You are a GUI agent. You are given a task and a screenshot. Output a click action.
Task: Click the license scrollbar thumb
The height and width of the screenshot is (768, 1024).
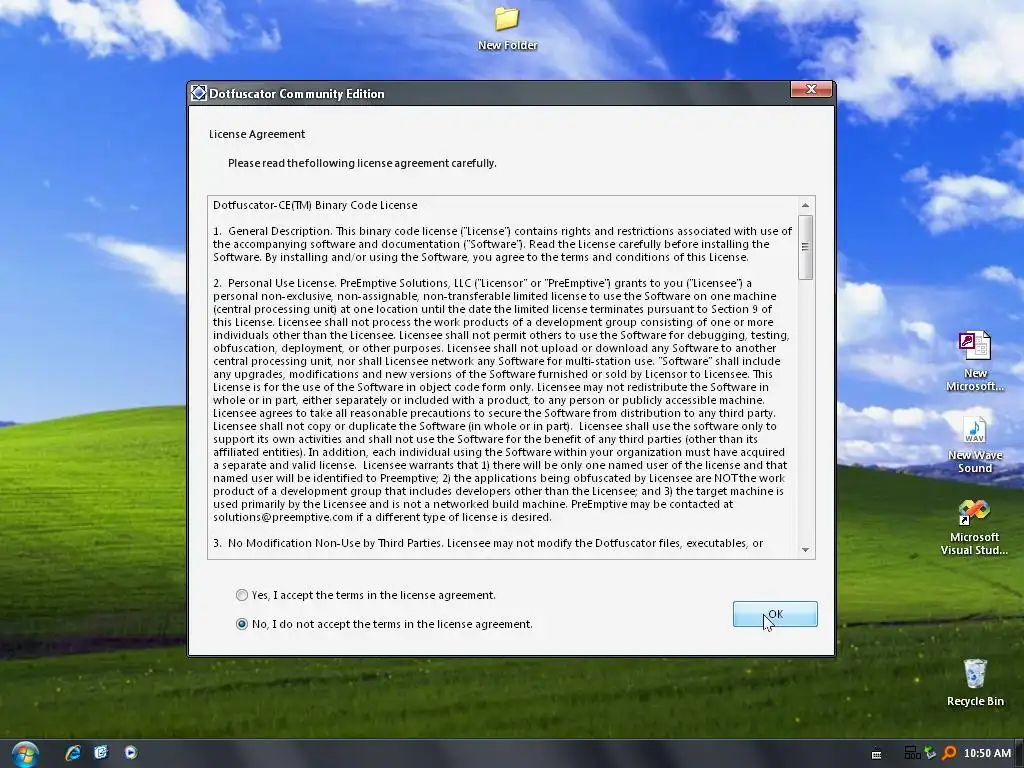click(805, 247)
